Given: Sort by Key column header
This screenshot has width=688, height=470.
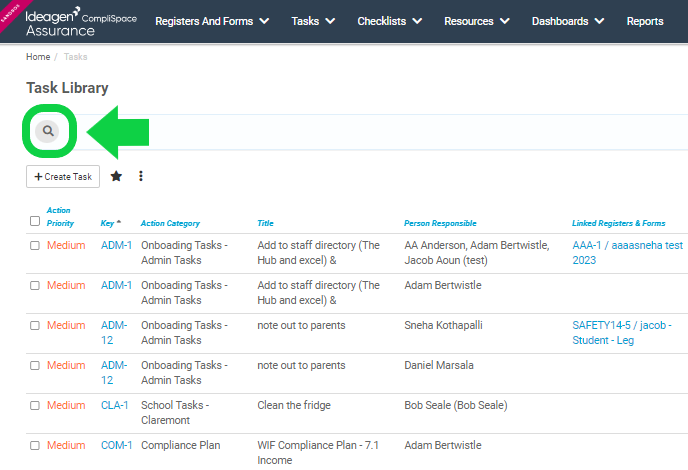Looking at the screenshot, I should coord(107,223).
